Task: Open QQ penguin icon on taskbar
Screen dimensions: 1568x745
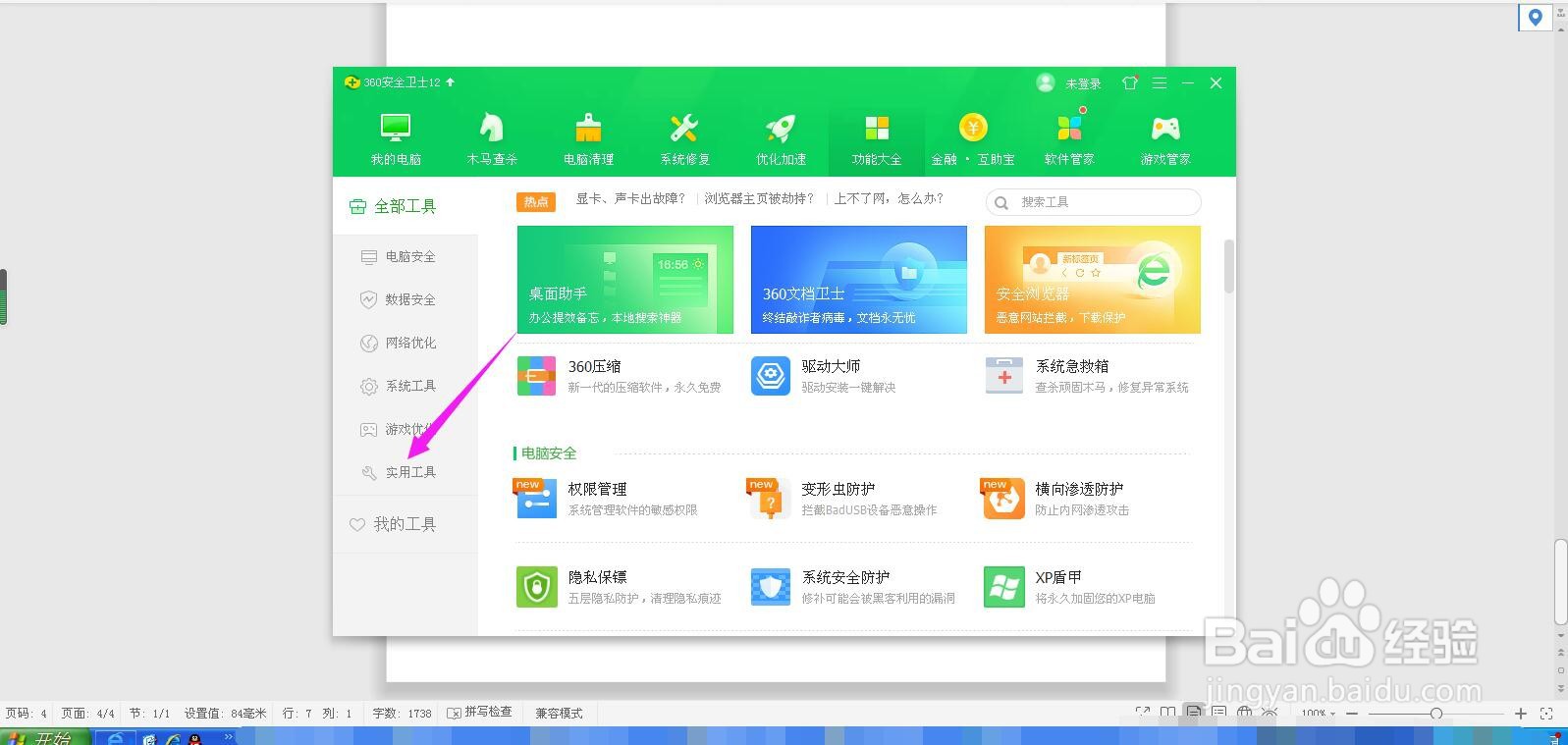Action: [195, 738]
